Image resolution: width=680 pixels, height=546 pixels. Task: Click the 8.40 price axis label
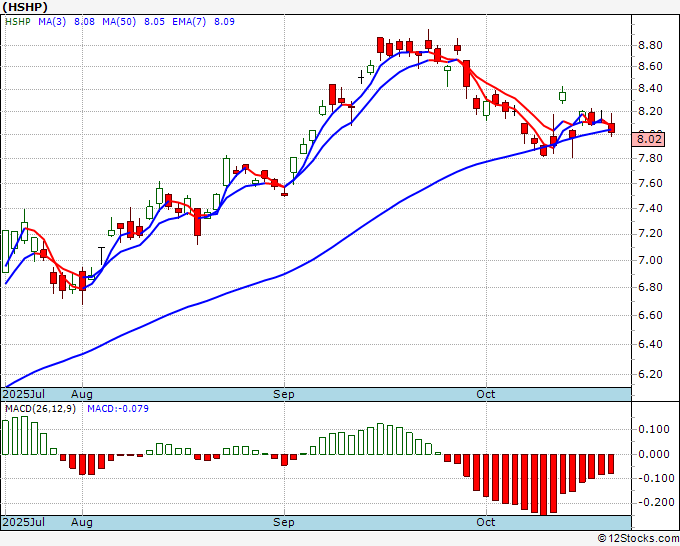click(x=650, y=89)
